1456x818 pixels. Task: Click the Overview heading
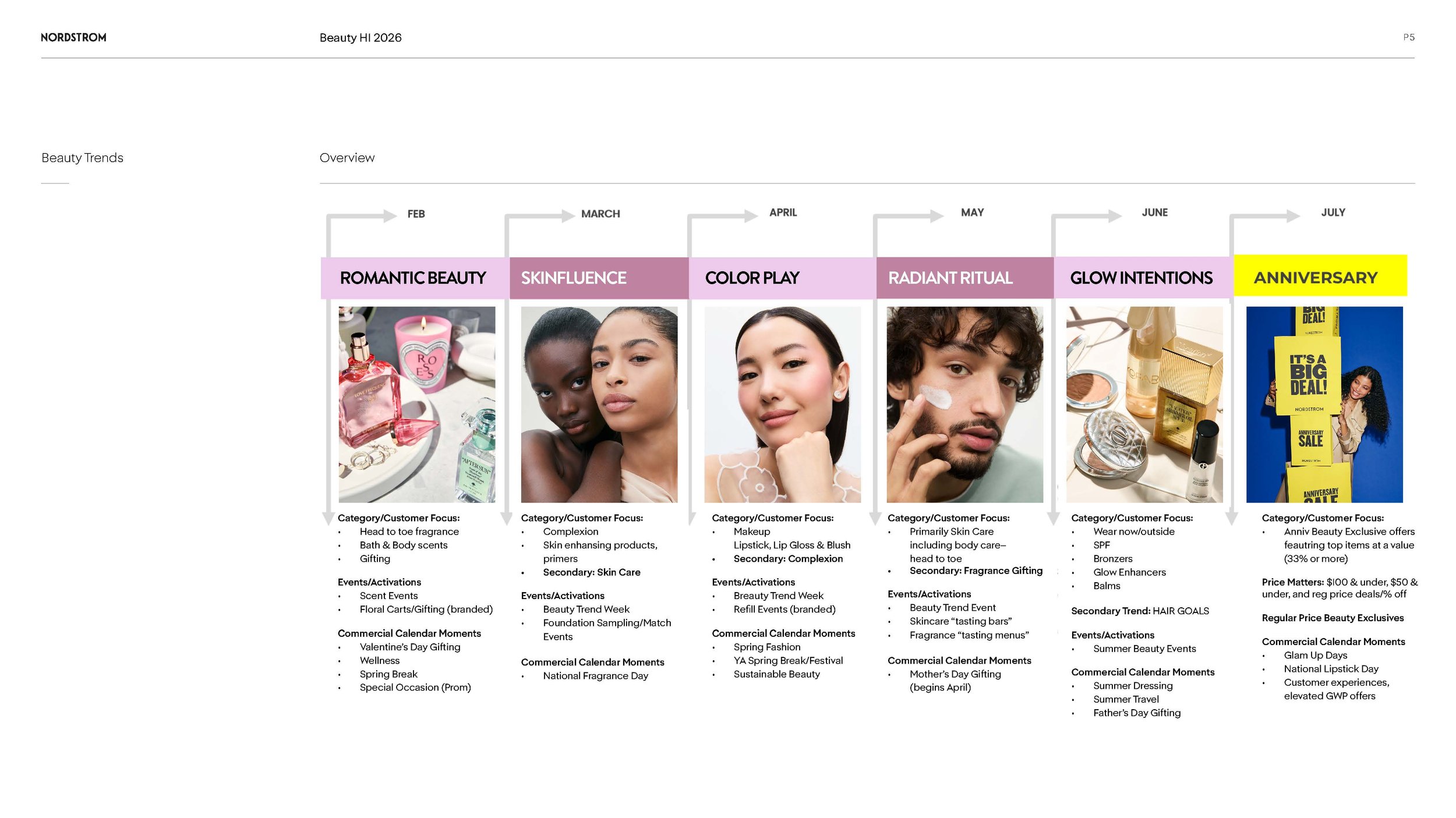point(347,158)
